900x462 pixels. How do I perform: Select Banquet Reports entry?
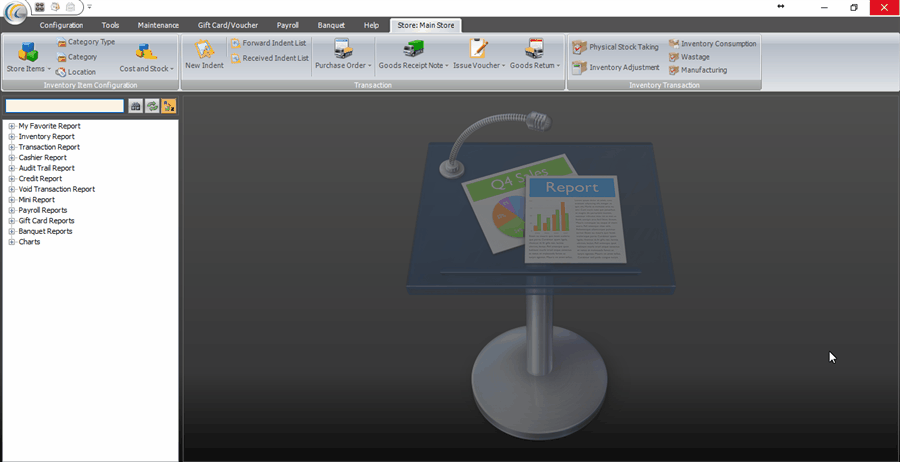pos(45,231)
